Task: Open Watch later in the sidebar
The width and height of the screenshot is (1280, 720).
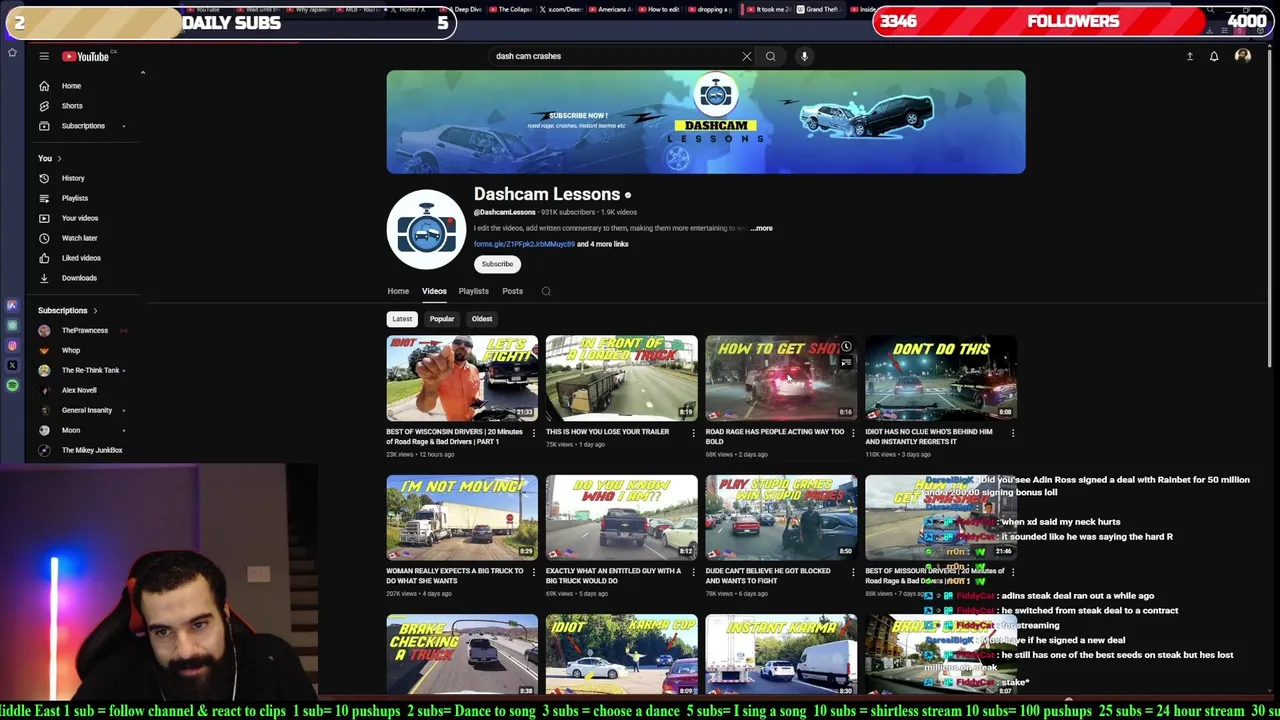Action: pos(79,238)
